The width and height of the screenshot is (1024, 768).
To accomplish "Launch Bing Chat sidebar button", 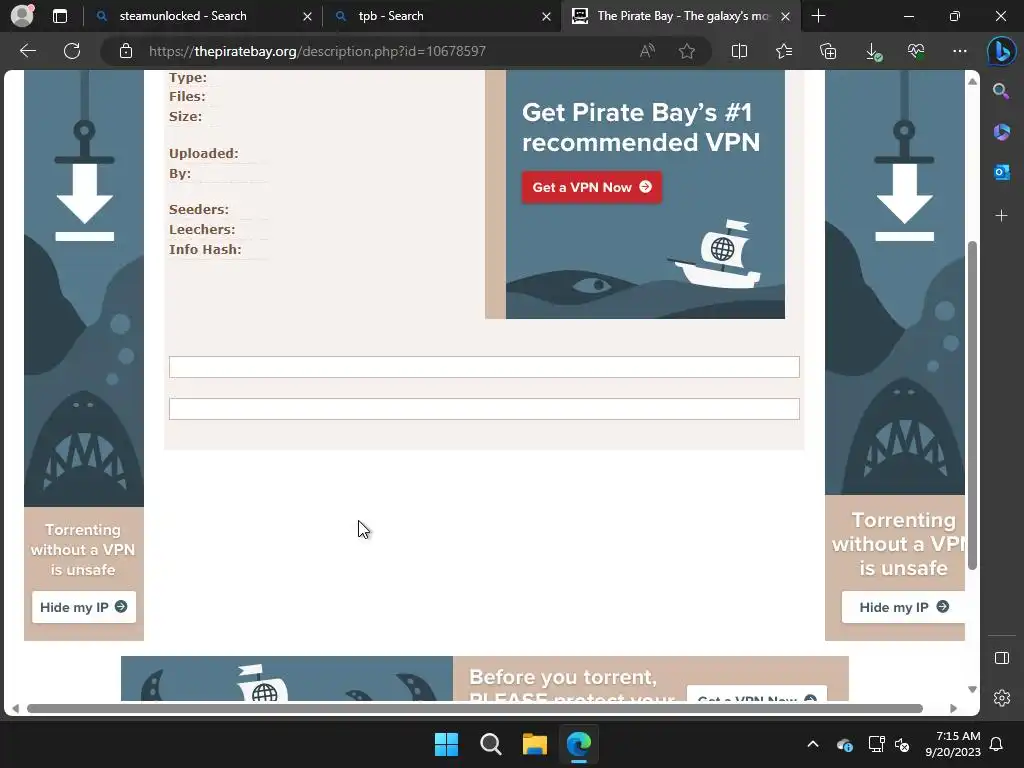I will pos(1001,51).
